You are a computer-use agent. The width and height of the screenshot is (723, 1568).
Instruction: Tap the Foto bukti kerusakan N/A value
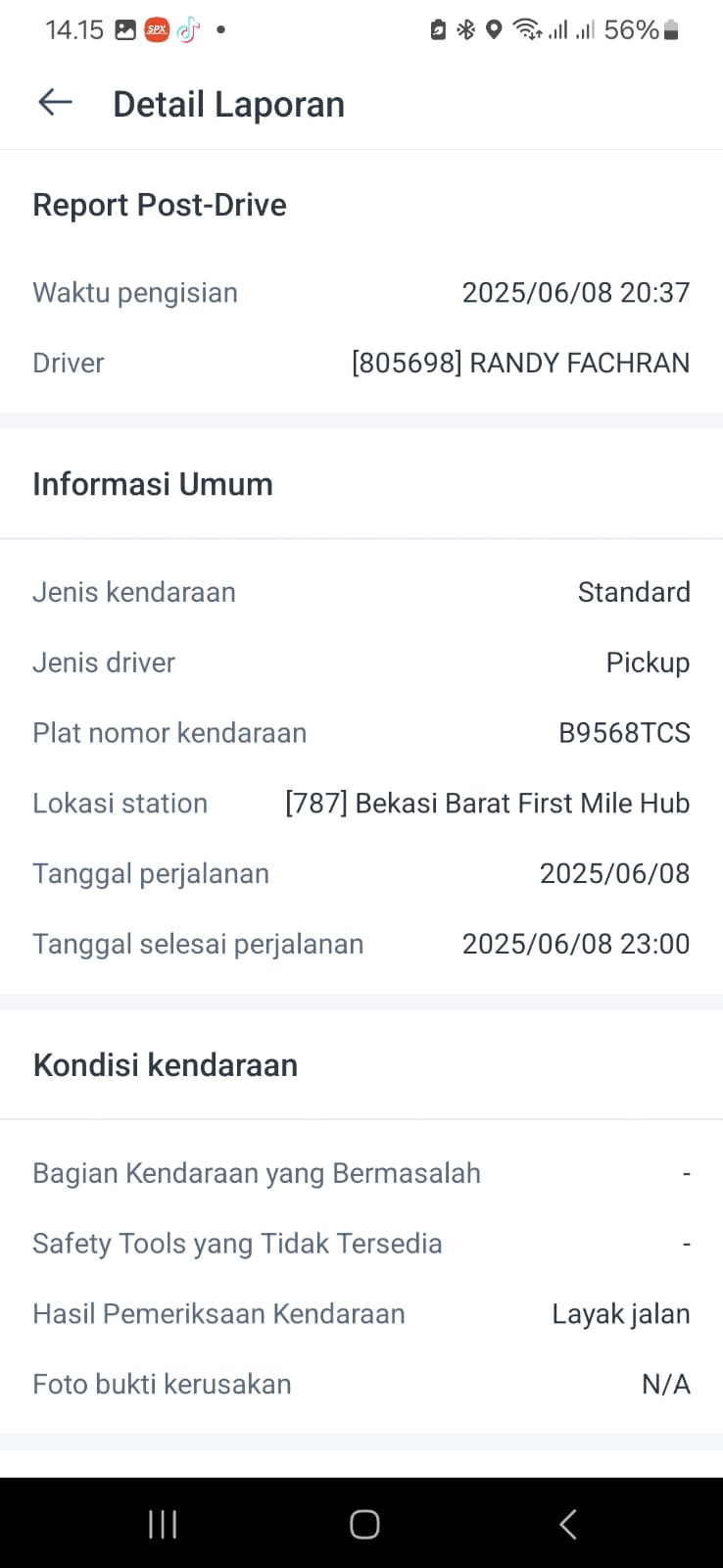tap(666, 1385)
